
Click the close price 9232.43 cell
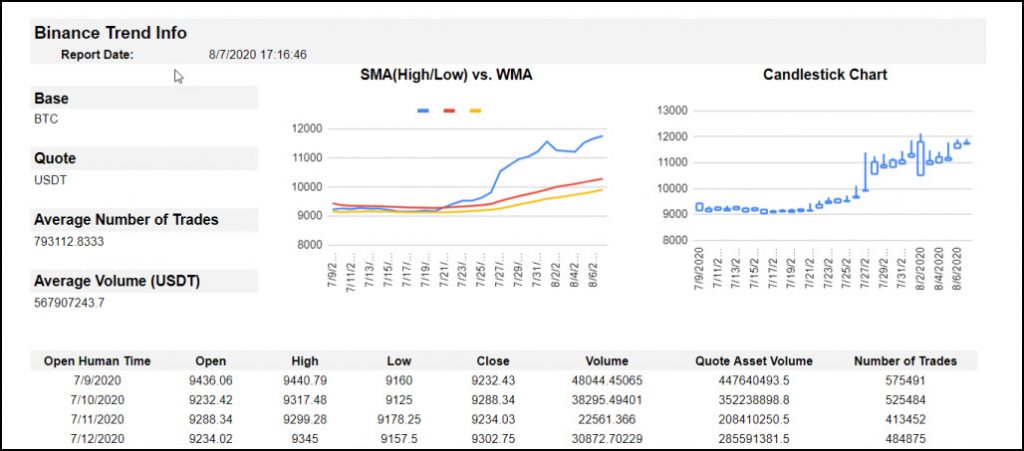(493, 380)
